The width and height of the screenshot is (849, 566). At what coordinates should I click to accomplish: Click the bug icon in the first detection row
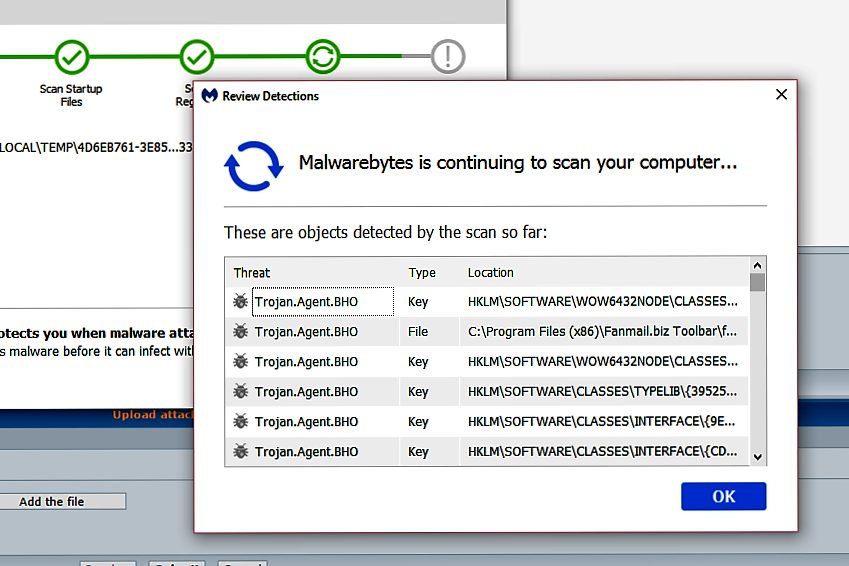coord(240,302)
